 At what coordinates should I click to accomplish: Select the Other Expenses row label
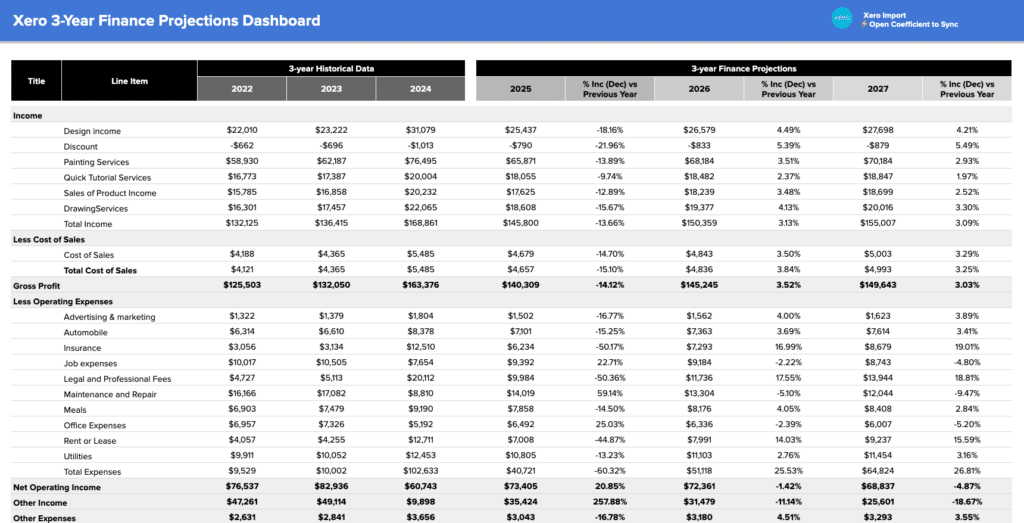pos(44,518)
